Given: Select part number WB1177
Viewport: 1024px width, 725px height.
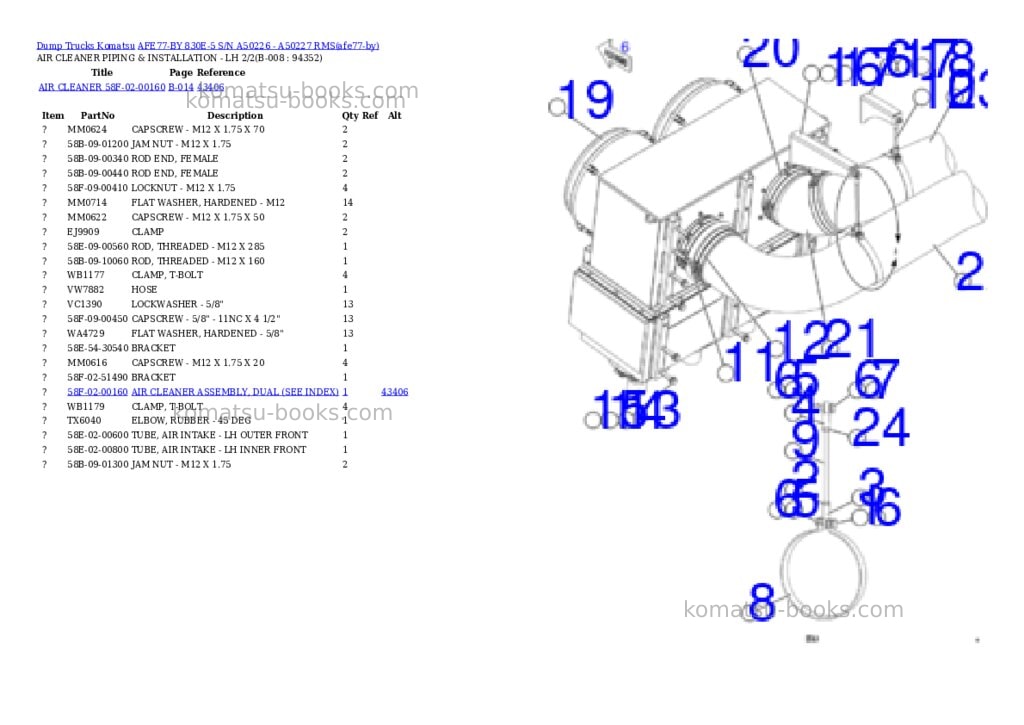Looking at the screenshot, I should point(86,275).
